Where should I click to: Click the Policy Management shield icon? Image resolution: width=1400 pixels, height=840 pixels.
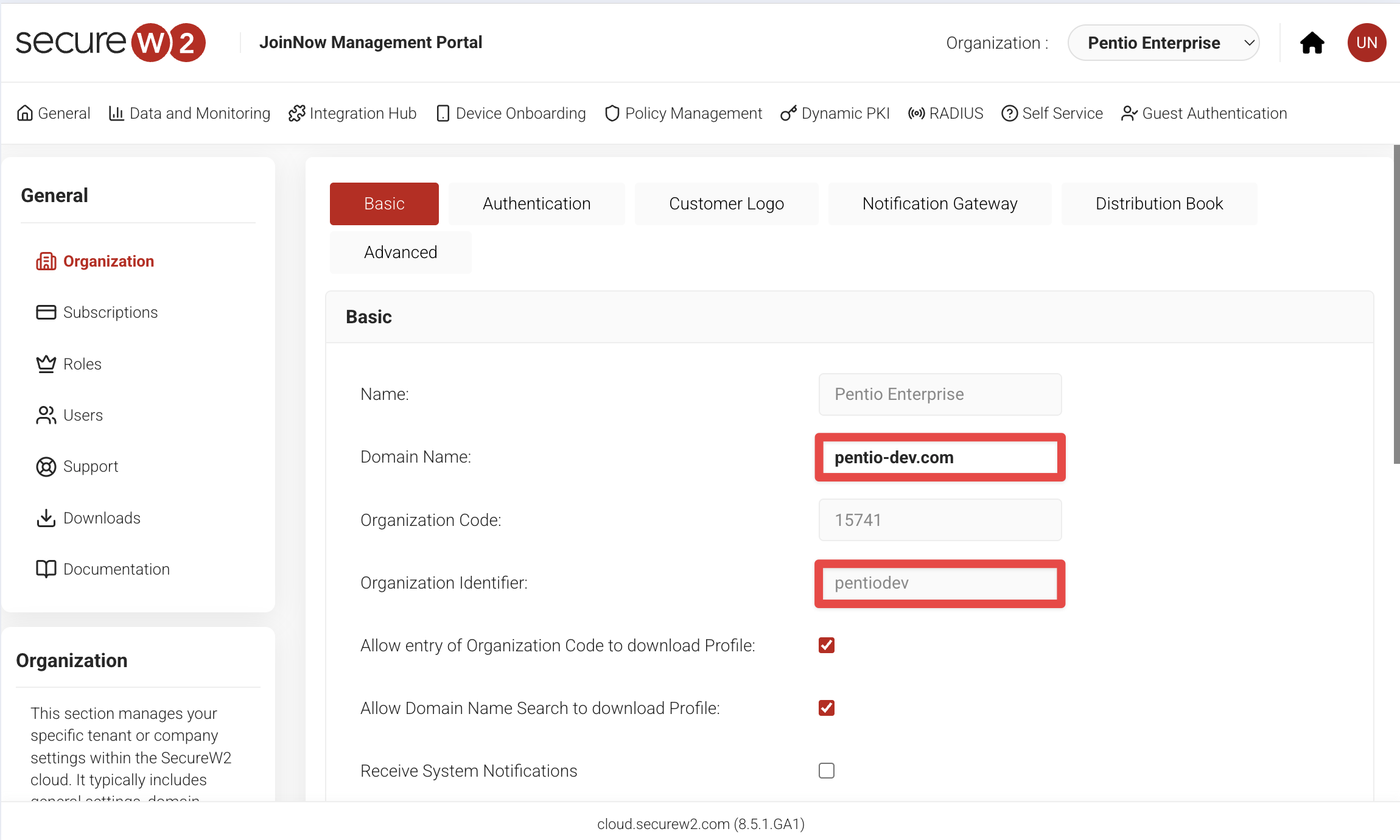612,113
